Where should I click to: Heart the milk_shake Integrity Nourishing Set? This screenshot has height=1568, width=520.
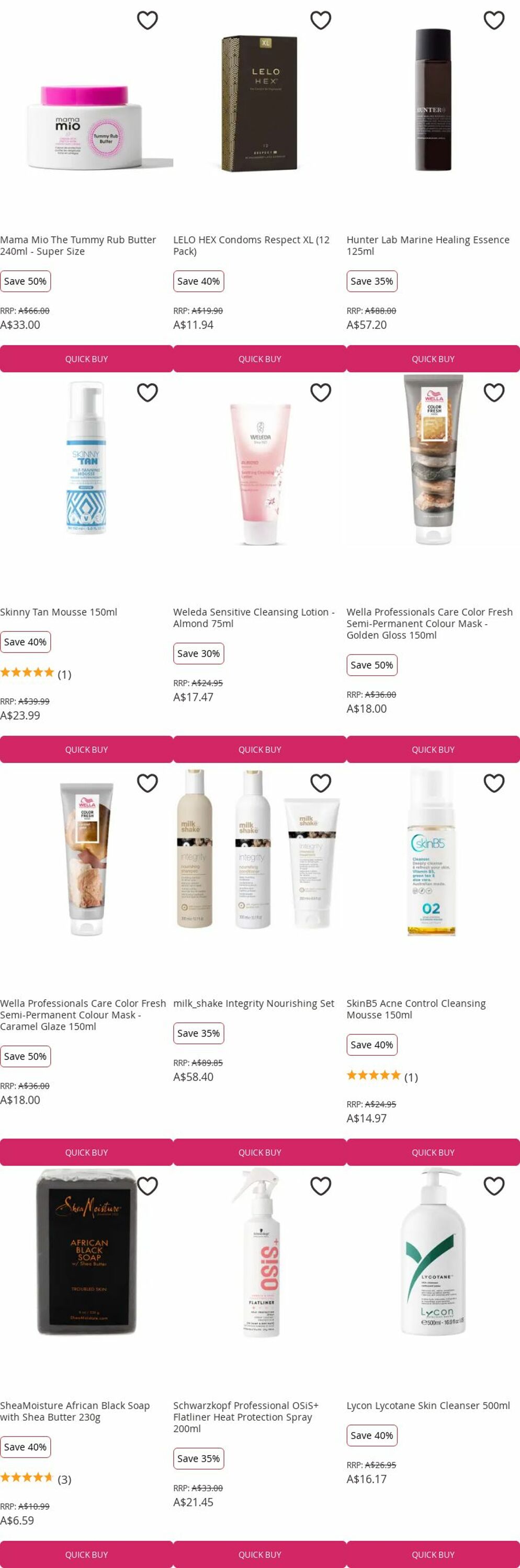(321, 783)
